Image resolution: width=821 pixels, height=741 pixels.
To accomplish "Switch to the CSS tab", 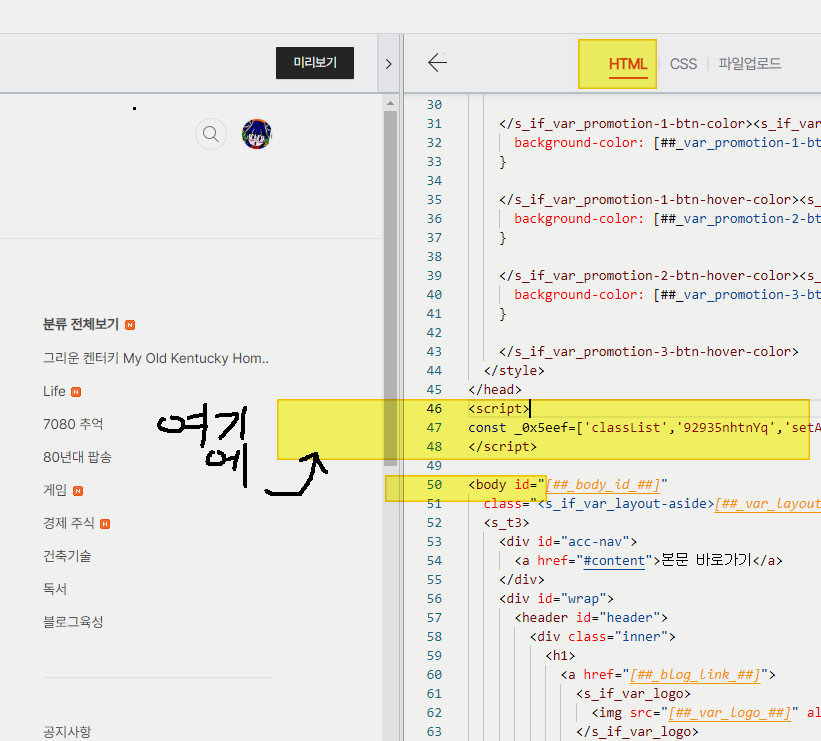I will (683, 64).
